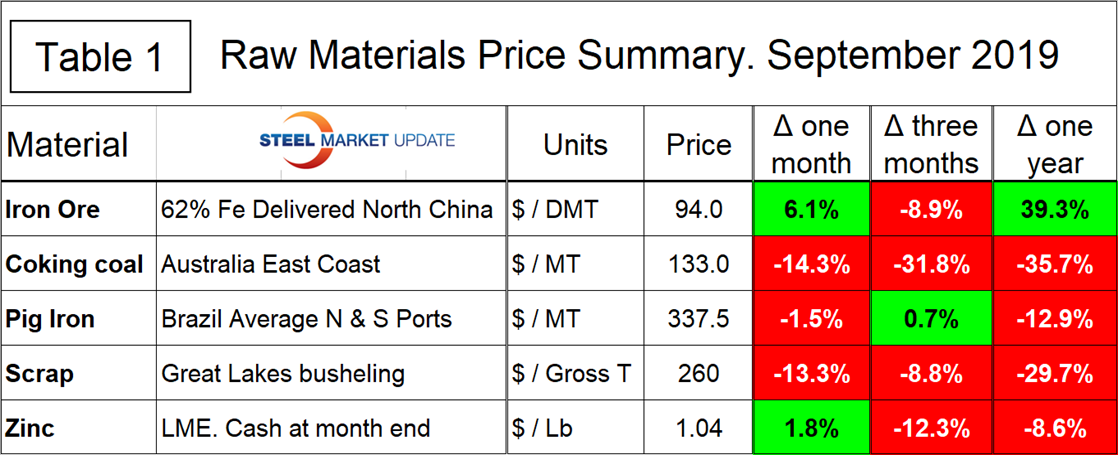Click the Units column header
1118x455 pixels.
click(575, 144)
